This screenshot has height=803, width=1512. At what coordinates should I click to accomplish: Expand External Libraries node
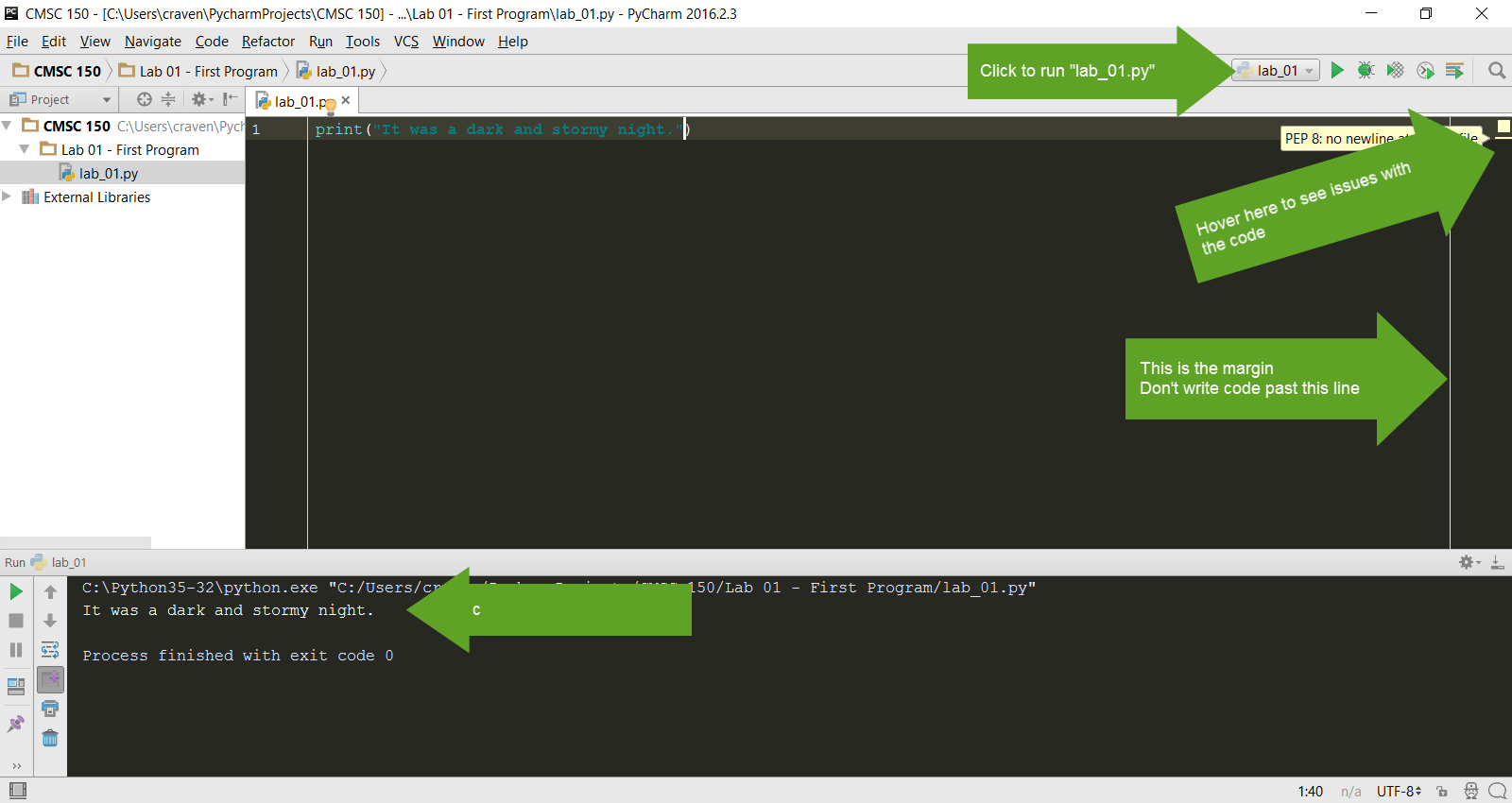point(8,196)
